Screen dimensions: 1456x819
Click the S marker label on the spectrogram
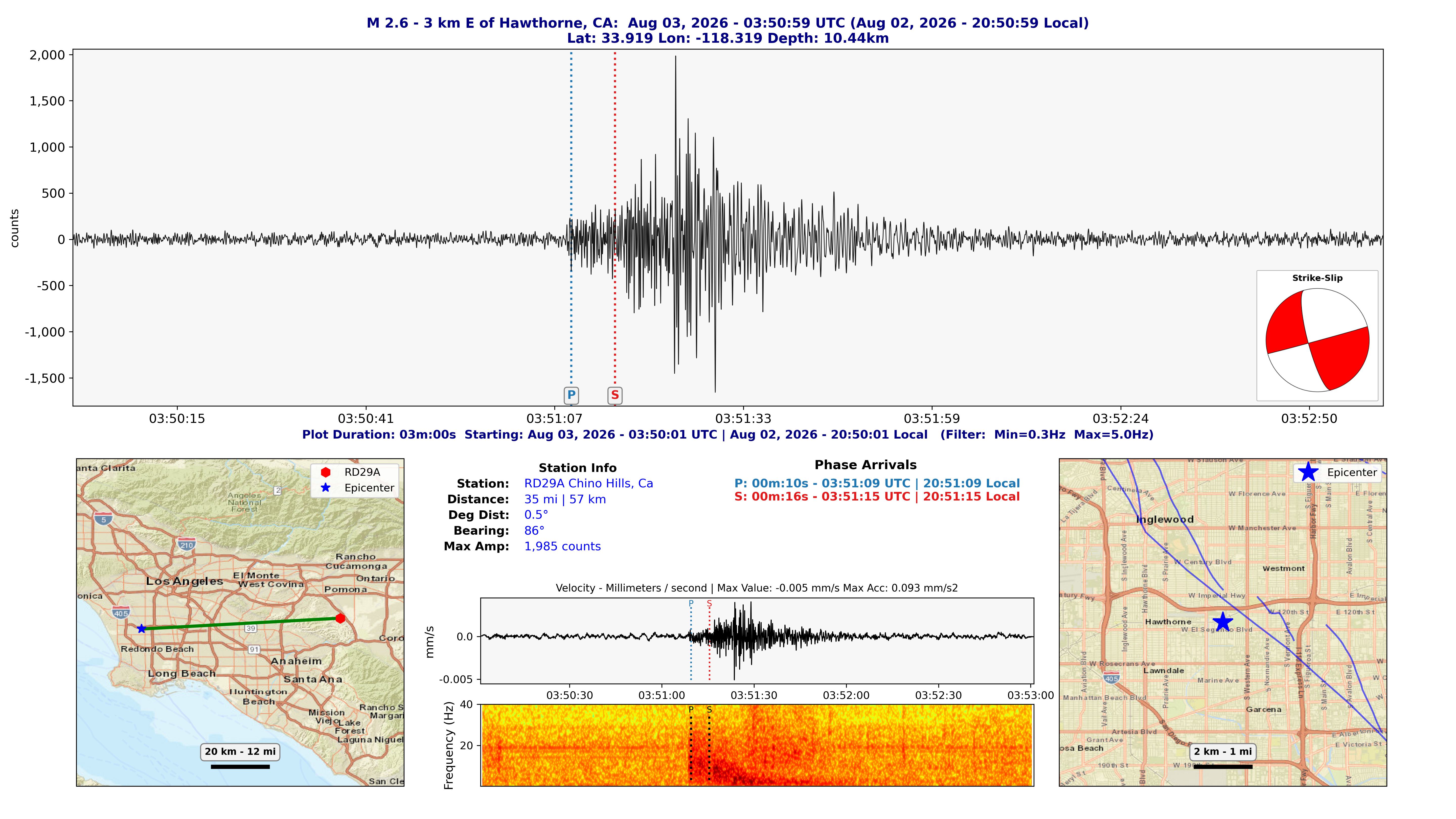pos(709,710)
